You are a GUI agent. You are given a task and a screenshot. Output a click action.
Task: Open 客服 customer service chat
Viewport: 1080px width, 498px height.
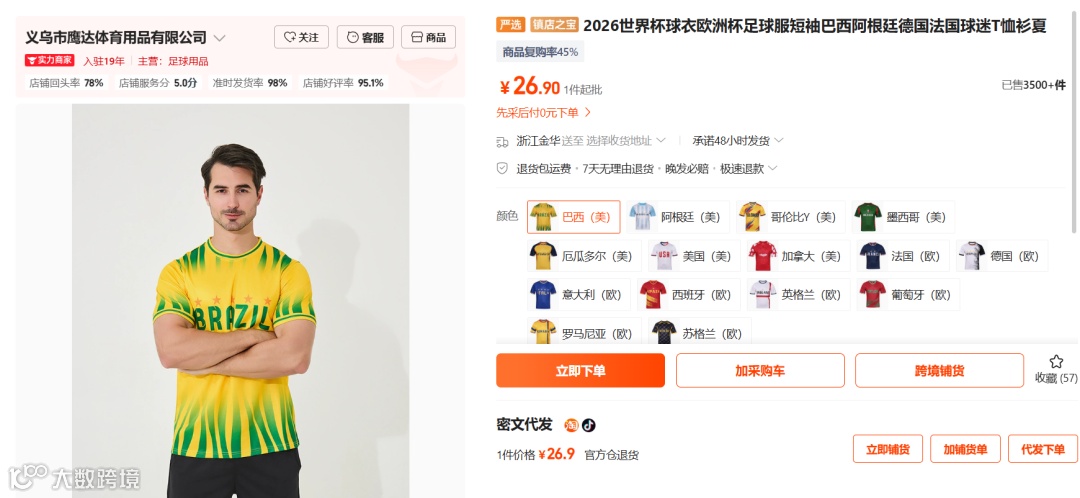(x=365, y=37)
